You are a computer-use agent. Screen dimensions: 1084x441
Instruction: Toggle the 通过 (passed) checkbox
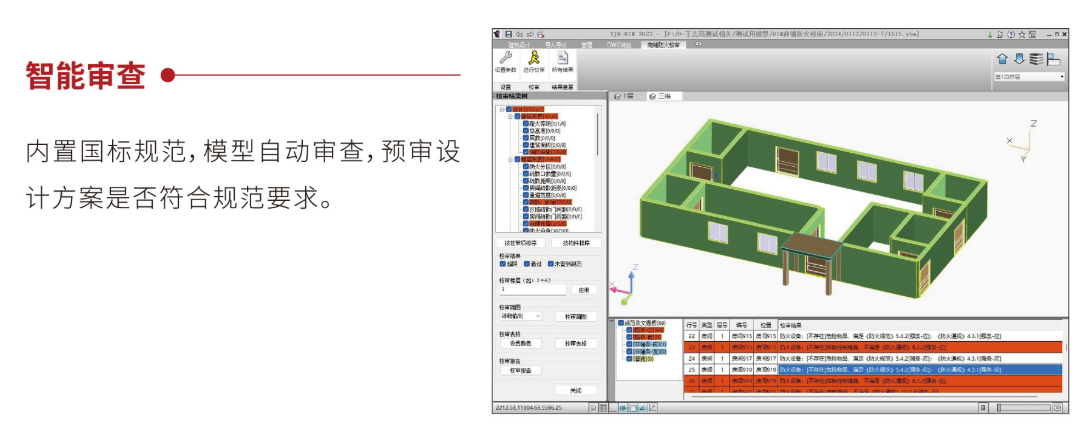pyautogui.click(x=527, y=264)
